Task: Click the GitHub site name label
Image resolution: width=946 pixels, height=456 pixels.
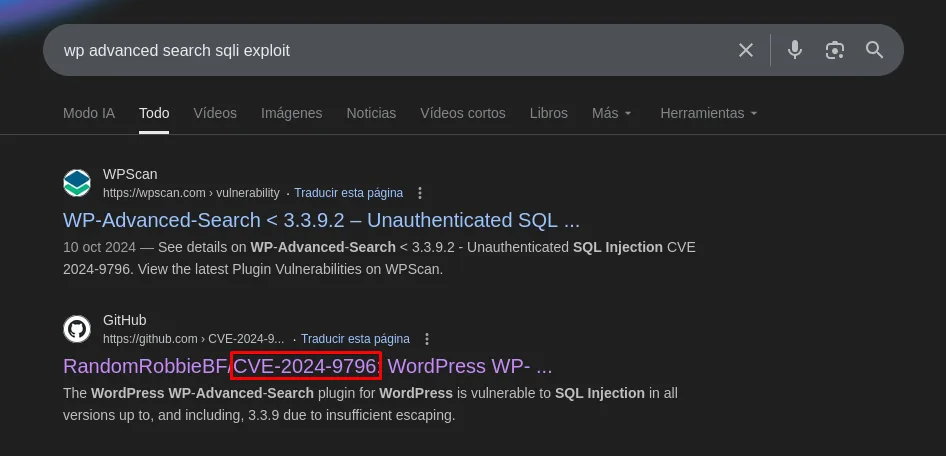Action: pyautogui.click(x=125, y=320)
